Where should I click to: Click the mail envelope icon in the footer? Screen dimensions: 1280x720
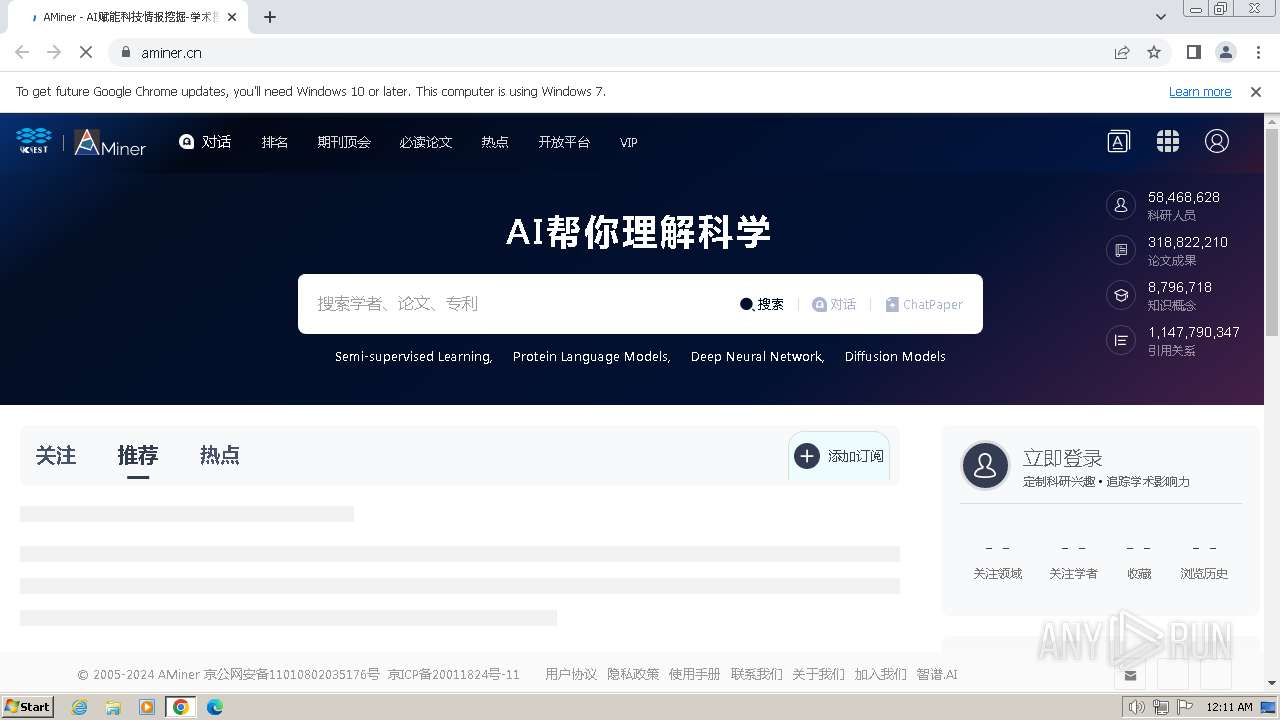click(x=1130, y=675)
